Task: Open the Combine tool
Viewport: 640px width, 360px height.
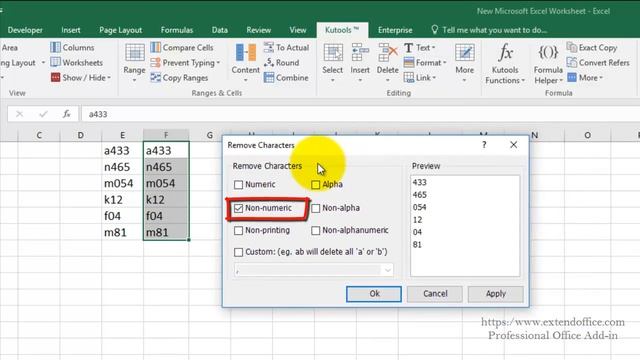Action: click(286, 78)
